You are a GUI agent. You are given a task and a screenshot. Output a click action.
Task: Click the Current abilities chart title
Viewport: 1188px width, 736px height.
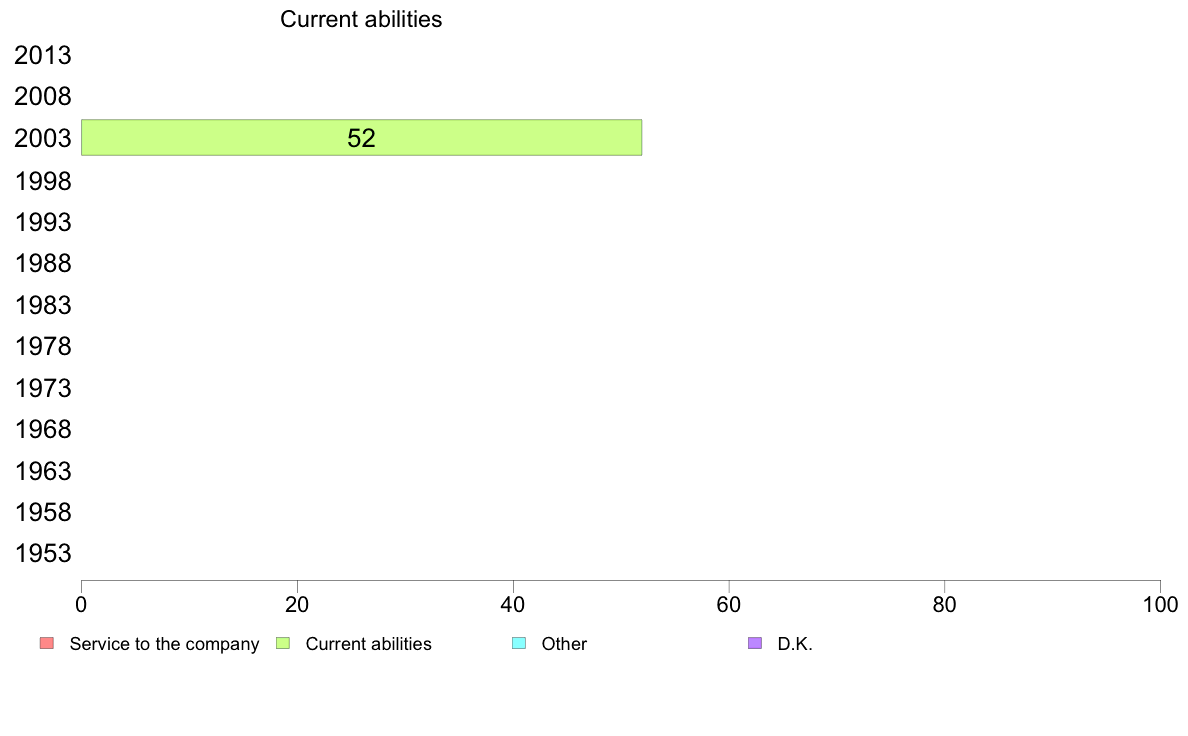point(361,19)
